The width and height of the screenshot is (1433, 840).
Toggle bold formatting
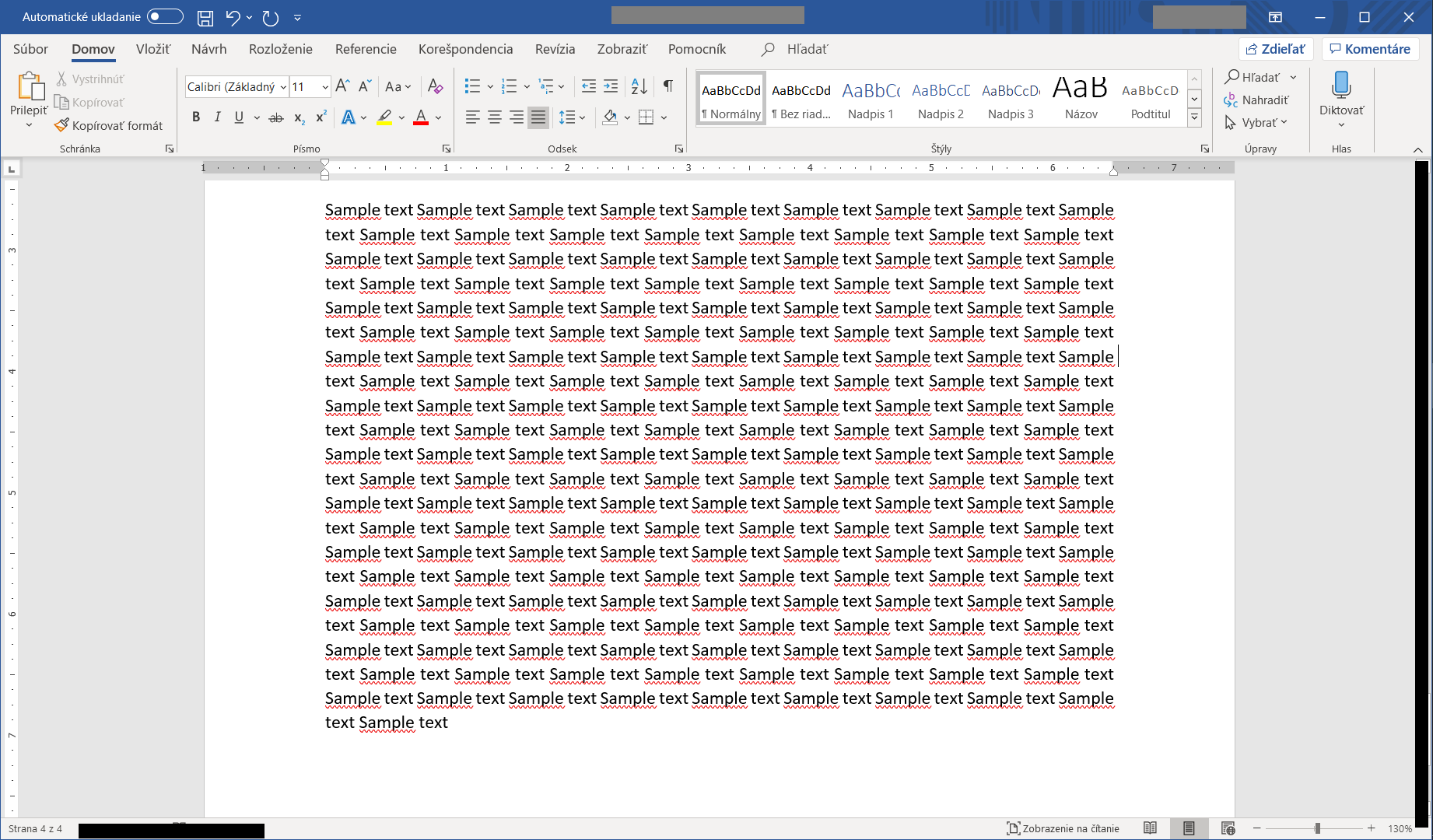coord(196,117)
